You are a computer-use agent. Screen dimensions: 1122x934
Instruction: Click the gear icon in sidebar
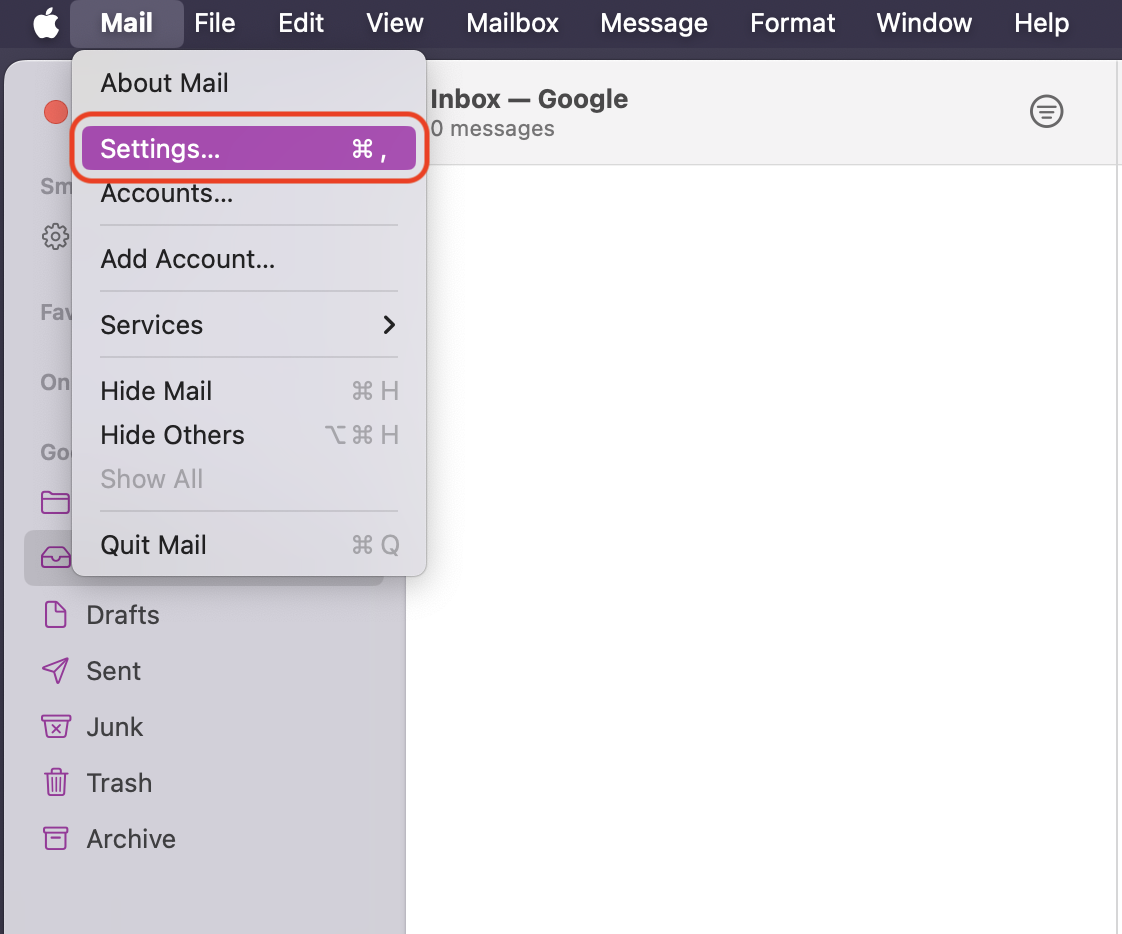point(56,236)
